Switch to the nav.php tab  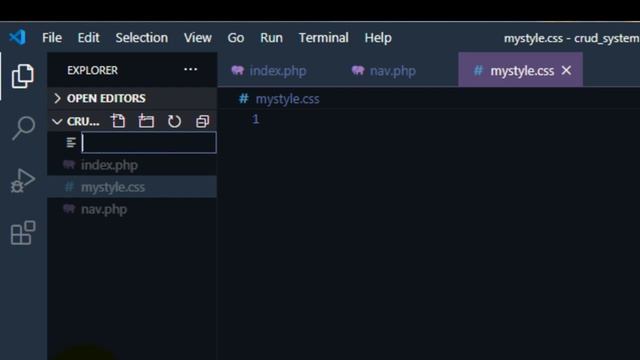[392, 70]
